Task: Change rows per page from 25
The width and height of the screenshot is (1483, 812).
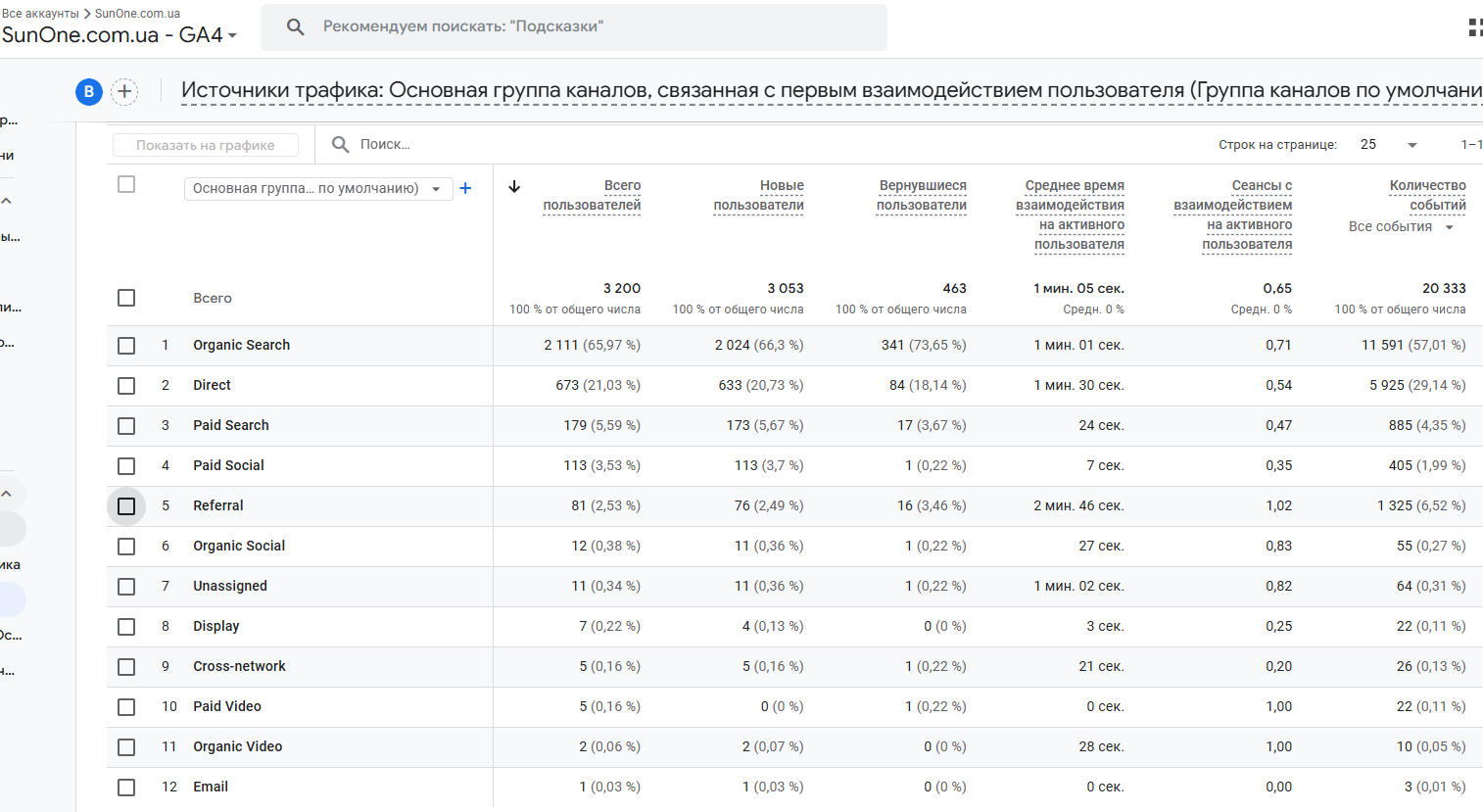Action: (1388, 144)
